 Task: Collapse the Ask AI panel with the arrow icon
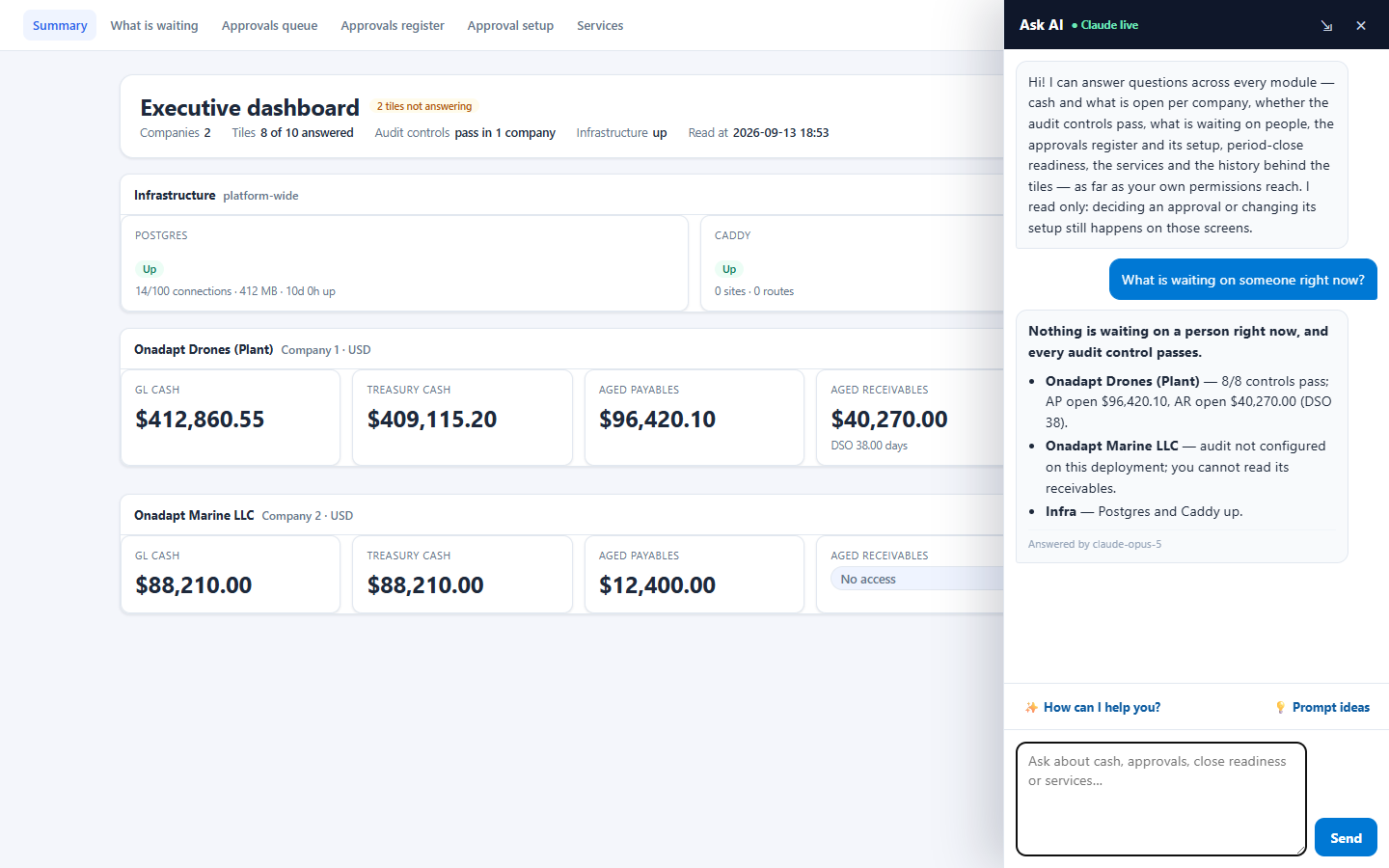point(1326,26)
